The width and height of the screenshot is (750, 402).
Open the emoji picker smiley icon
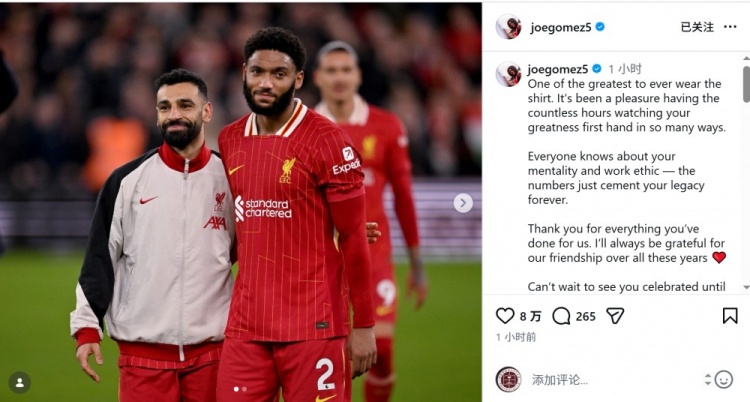724,380
